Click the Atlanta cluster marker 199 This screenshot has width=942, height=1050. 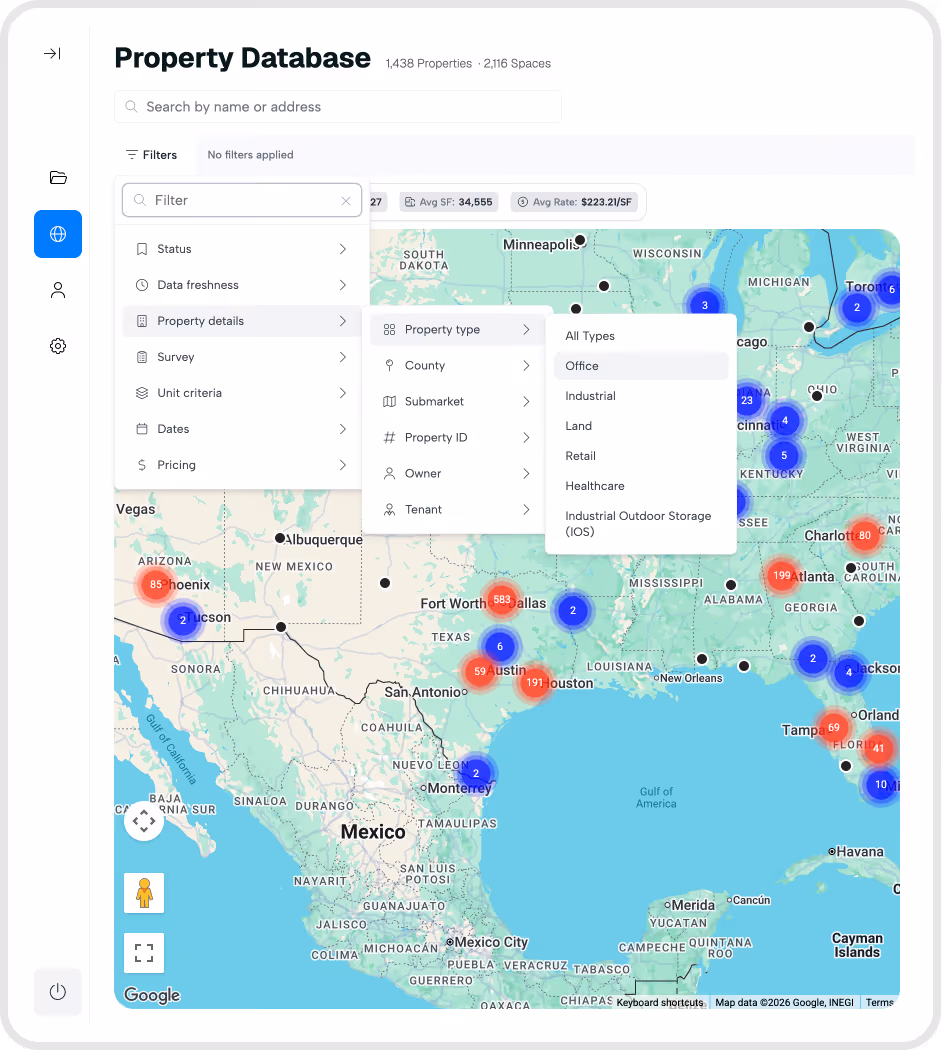(x=782, y=575)
